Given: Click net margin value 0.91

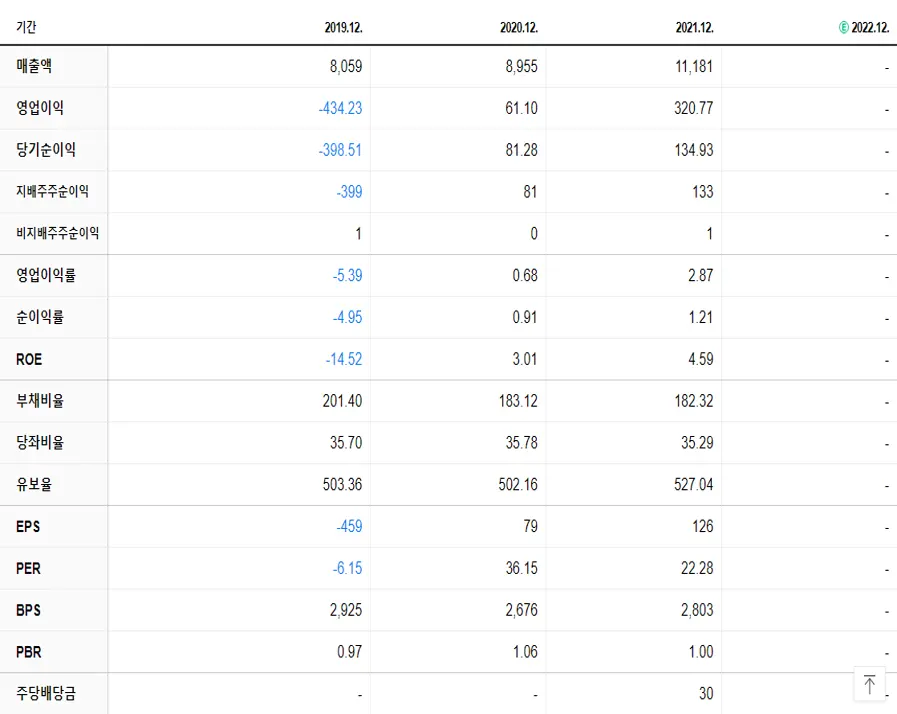Looking at the screenshot, I should 525,317.
